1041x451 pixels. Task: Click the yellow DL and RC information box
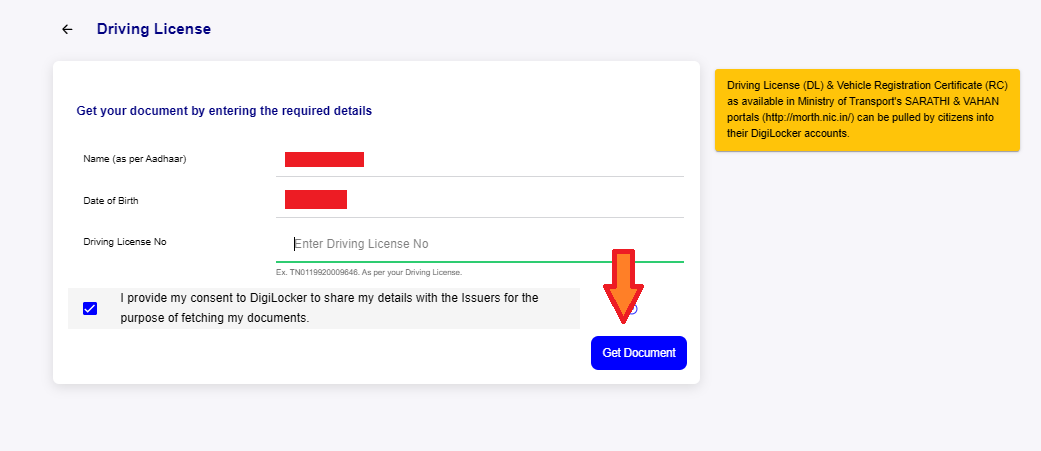pos(867,110)
